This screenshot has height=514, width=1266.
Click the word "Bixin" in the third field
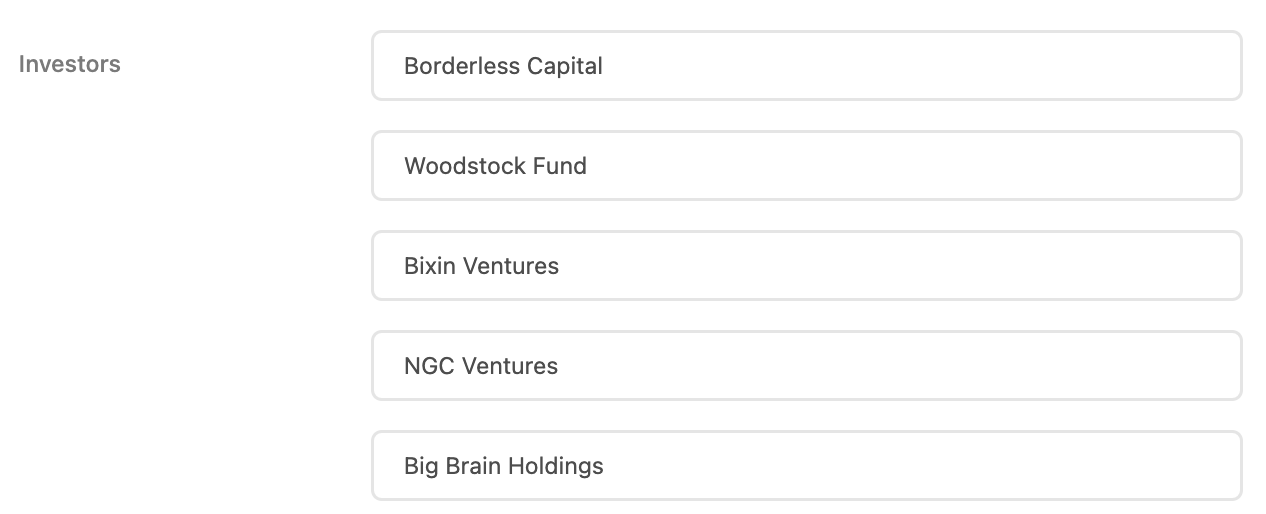point(431,266)
